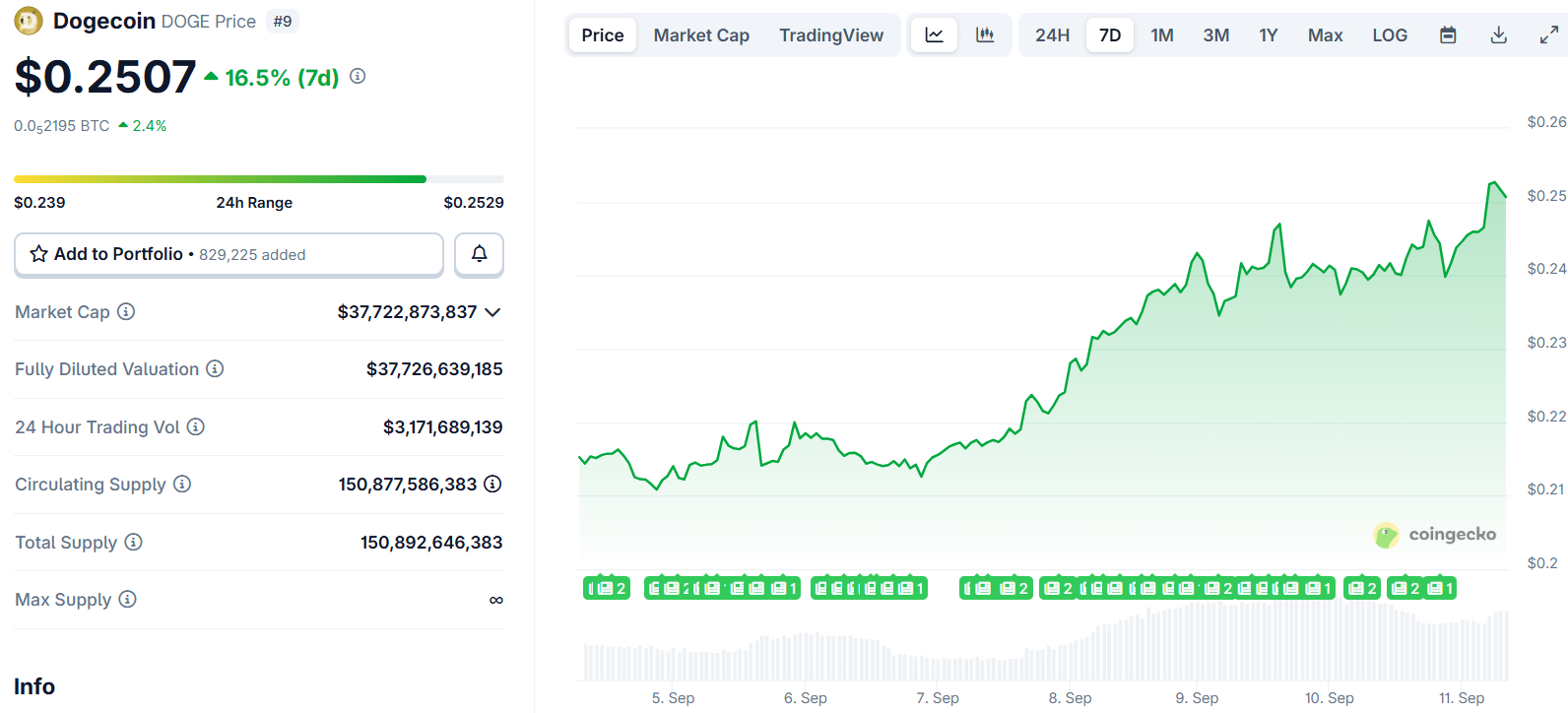Show Fully Diluted Valuation info tooltip
Image resolution: width=1568 pixels, height=713 pixels.
(x=215, y=368)
